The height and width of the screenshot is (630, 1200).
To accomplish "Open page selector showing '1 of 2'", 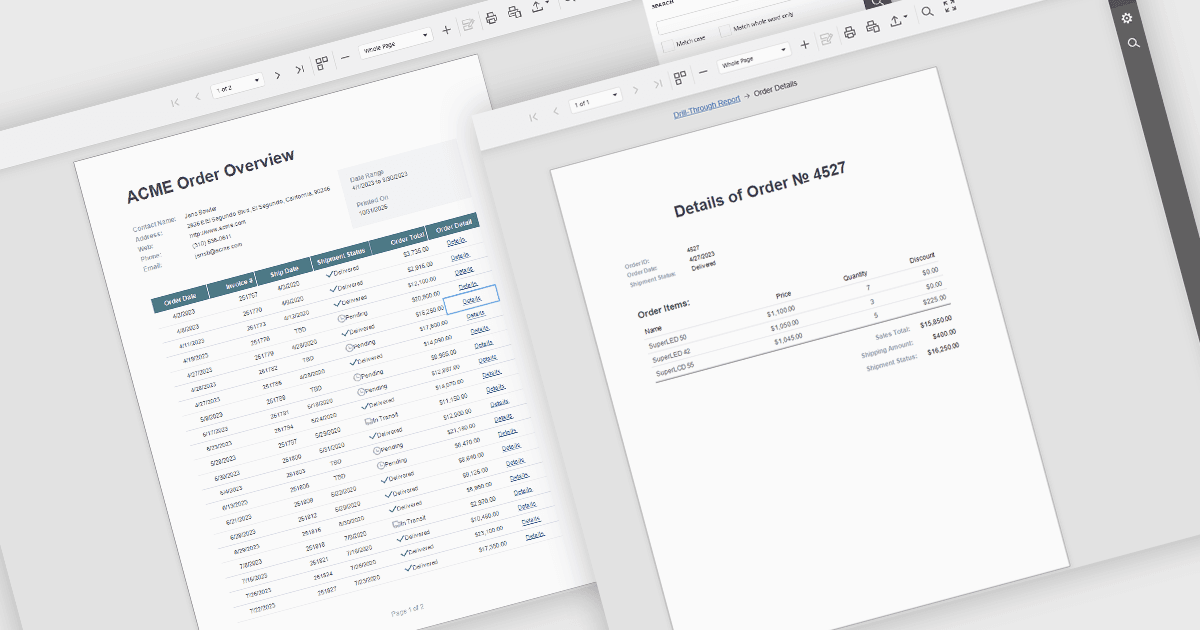I will [238, 86].
